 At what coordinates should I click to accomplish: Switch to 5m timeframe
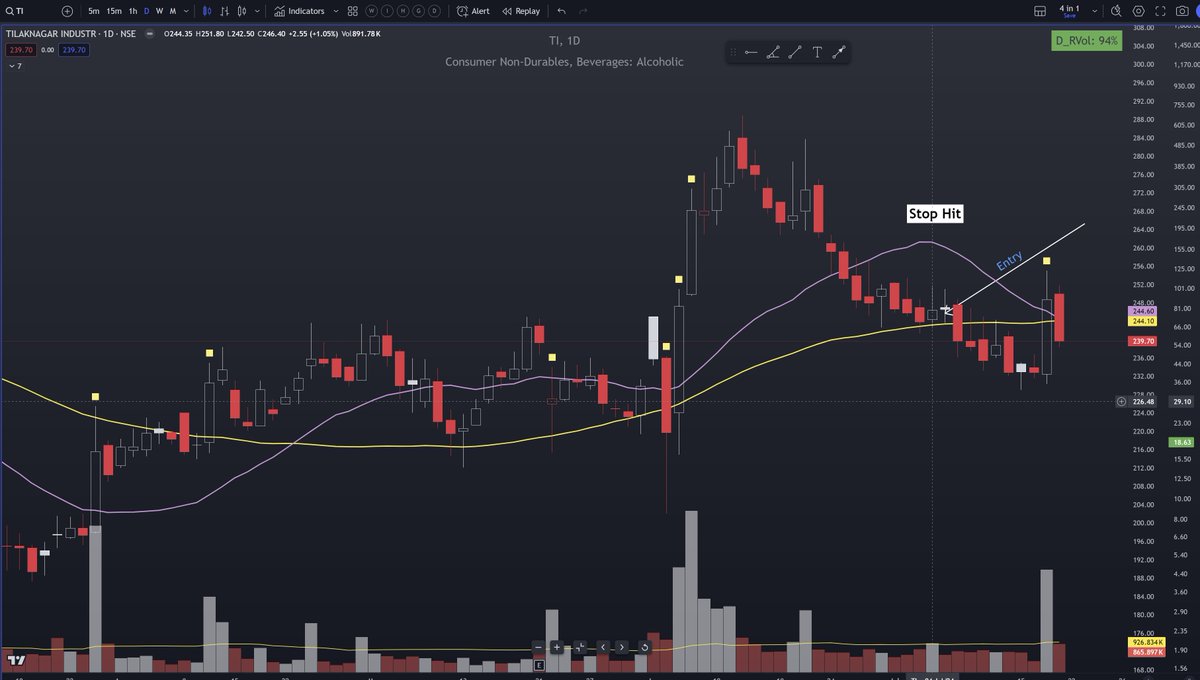pyautogui.click(x=93, y=11)
